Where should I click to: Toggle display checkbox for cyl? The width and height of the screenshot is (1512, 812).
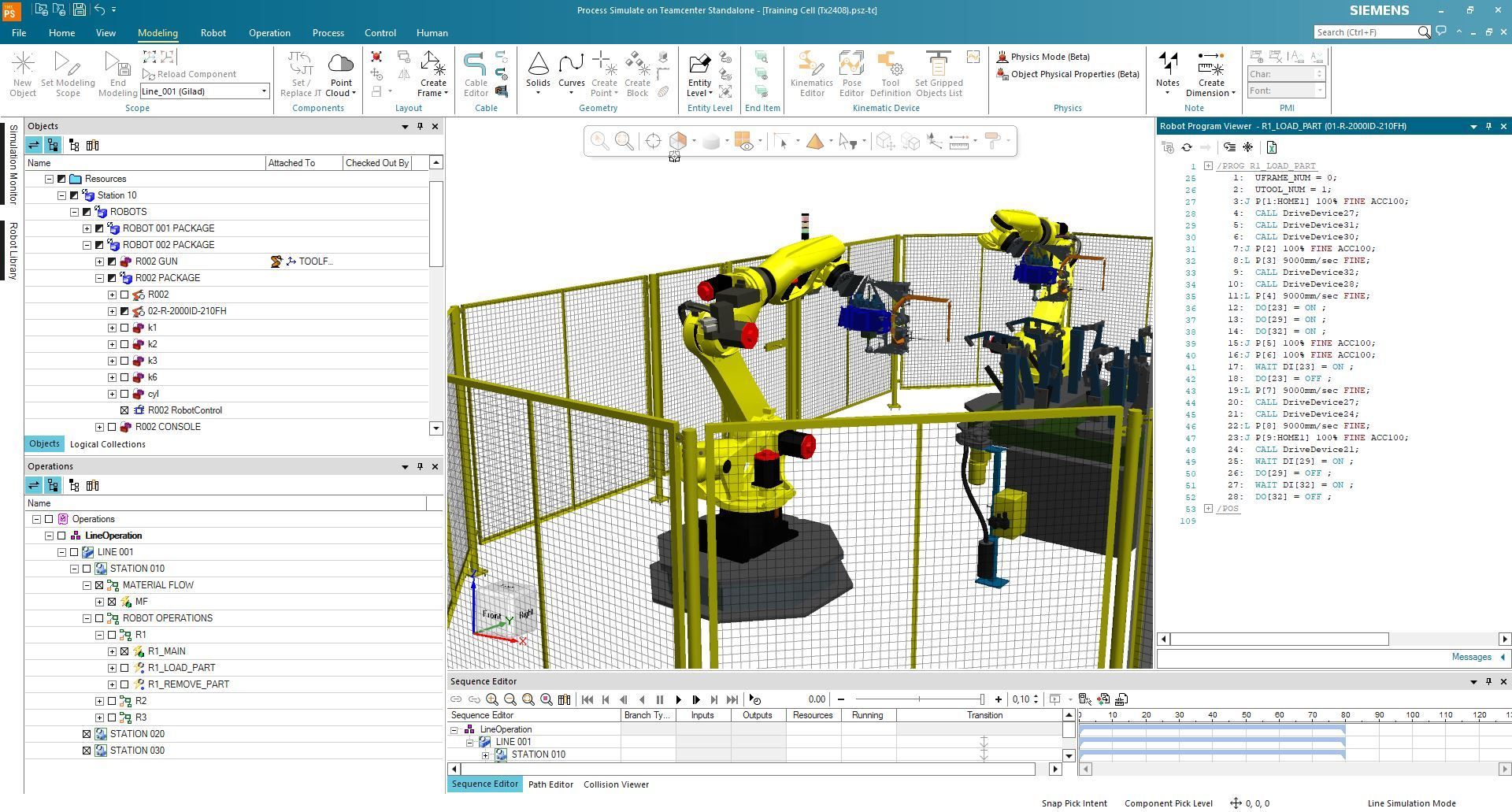tap(124, 394)
